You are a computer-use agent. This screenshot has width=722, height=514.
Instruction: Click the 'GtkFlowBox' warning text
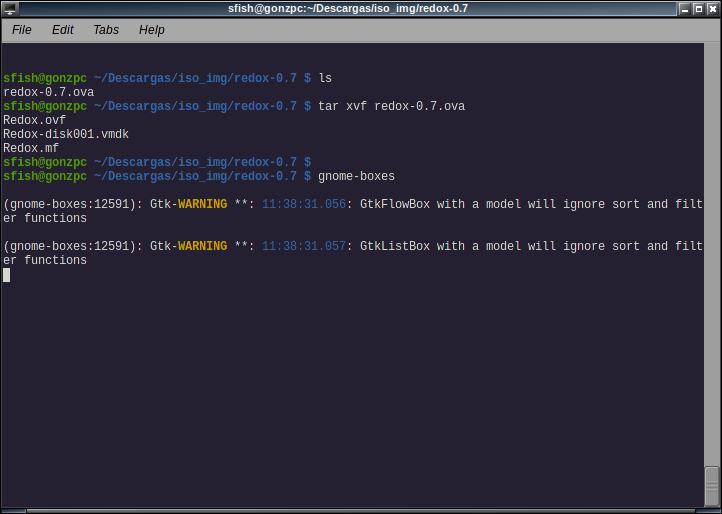[395, 204]
